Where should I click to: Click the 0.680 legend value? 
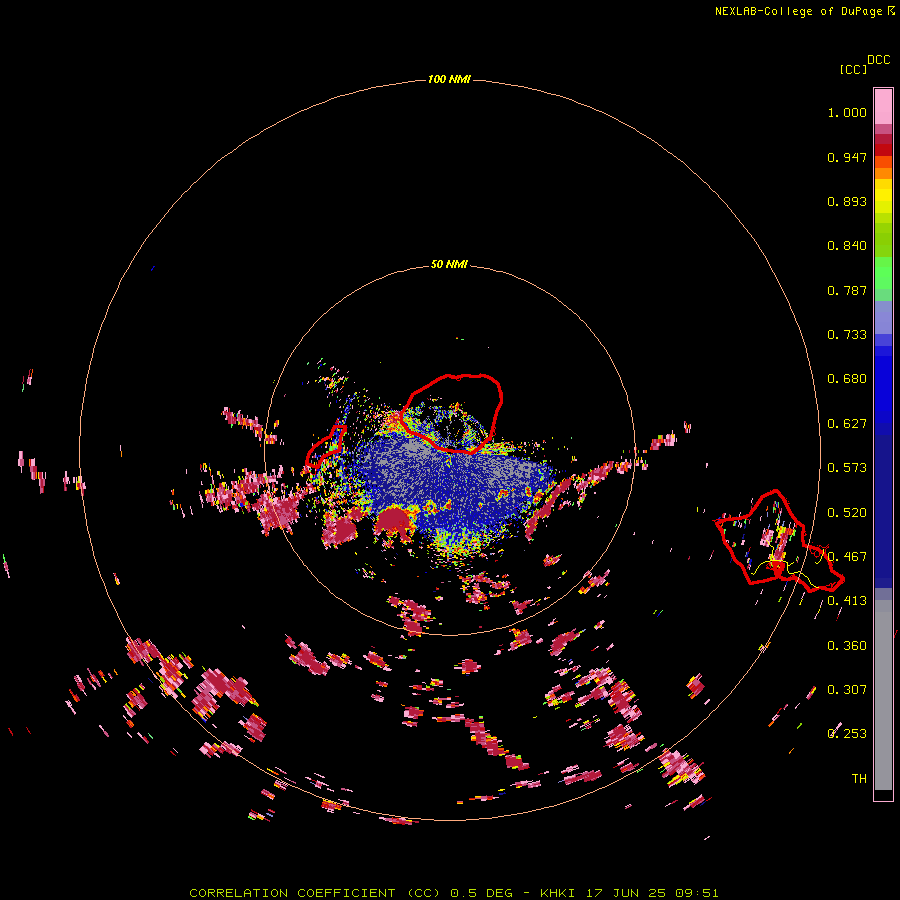point(847,379)
